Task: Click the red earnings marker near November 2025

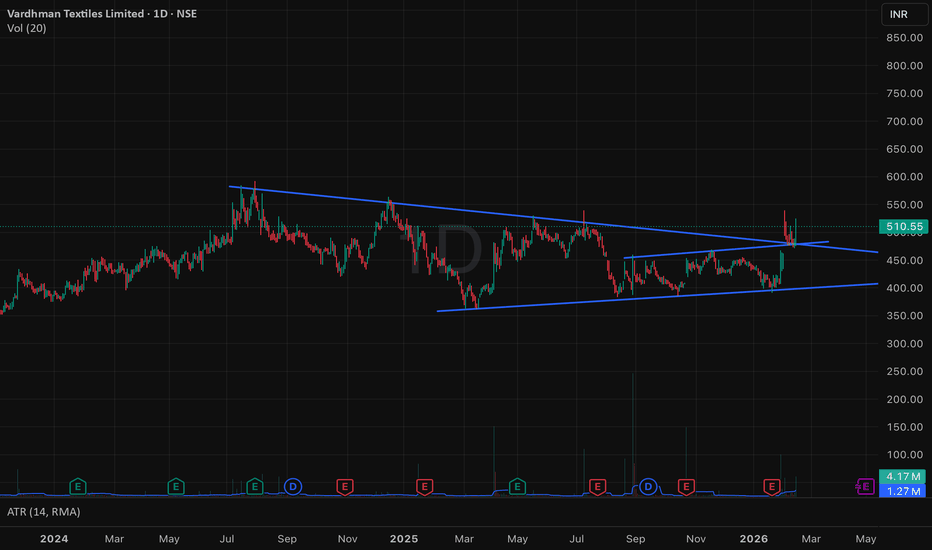Action: coord(686,486)
